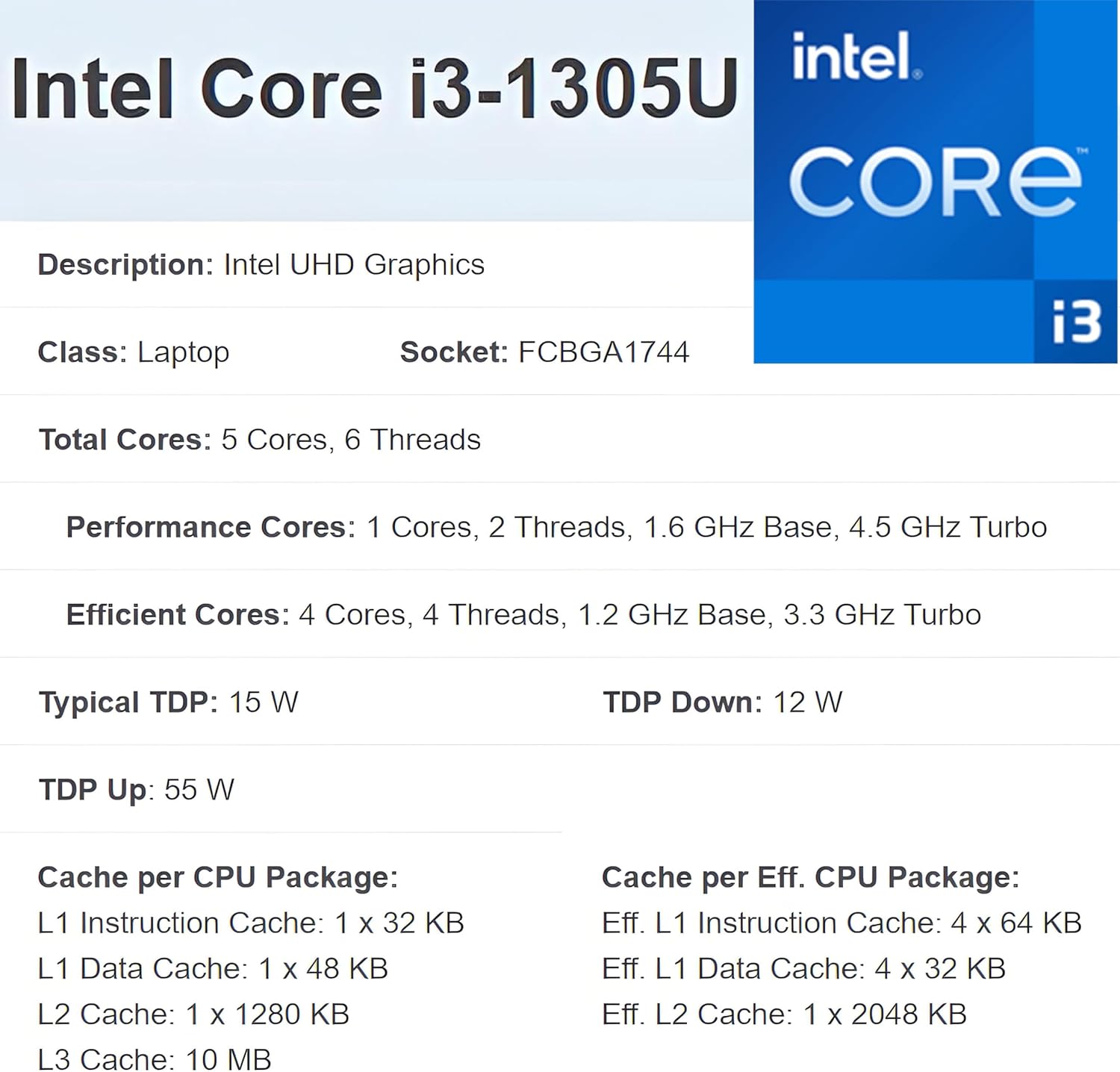Select the Intel Core i3-1305U title
Image resolution: width=1120 pixels, height=1072 pixels.
[375, 90]
